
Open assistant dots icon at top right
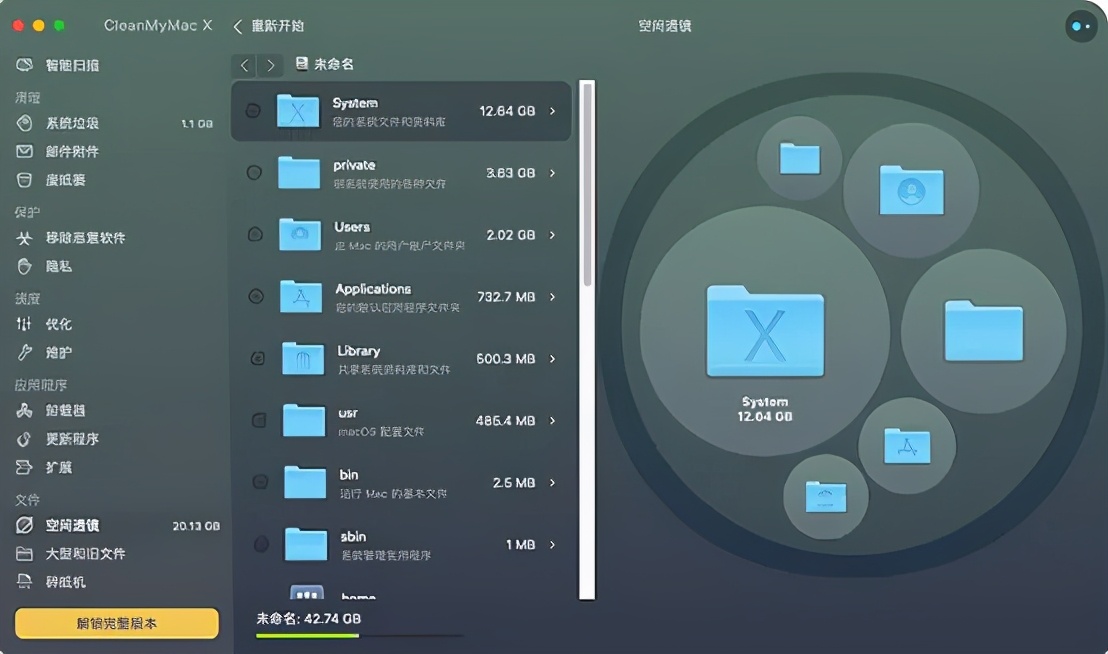coord(1080,26)
